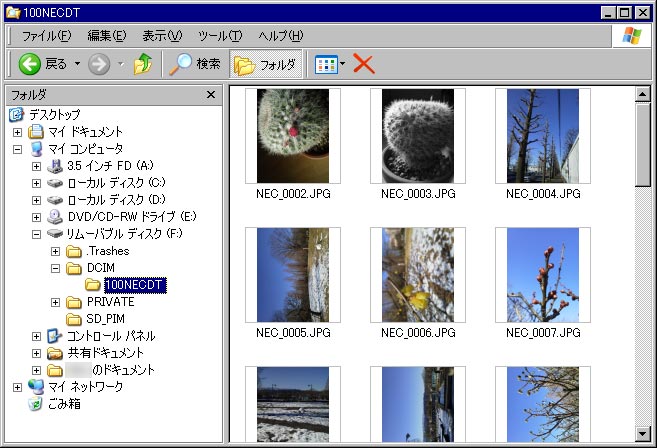The image size is (657, 448).
Task: Click the scrollbar up arrow
Action: pyautogui.click(x=642, y=94)
